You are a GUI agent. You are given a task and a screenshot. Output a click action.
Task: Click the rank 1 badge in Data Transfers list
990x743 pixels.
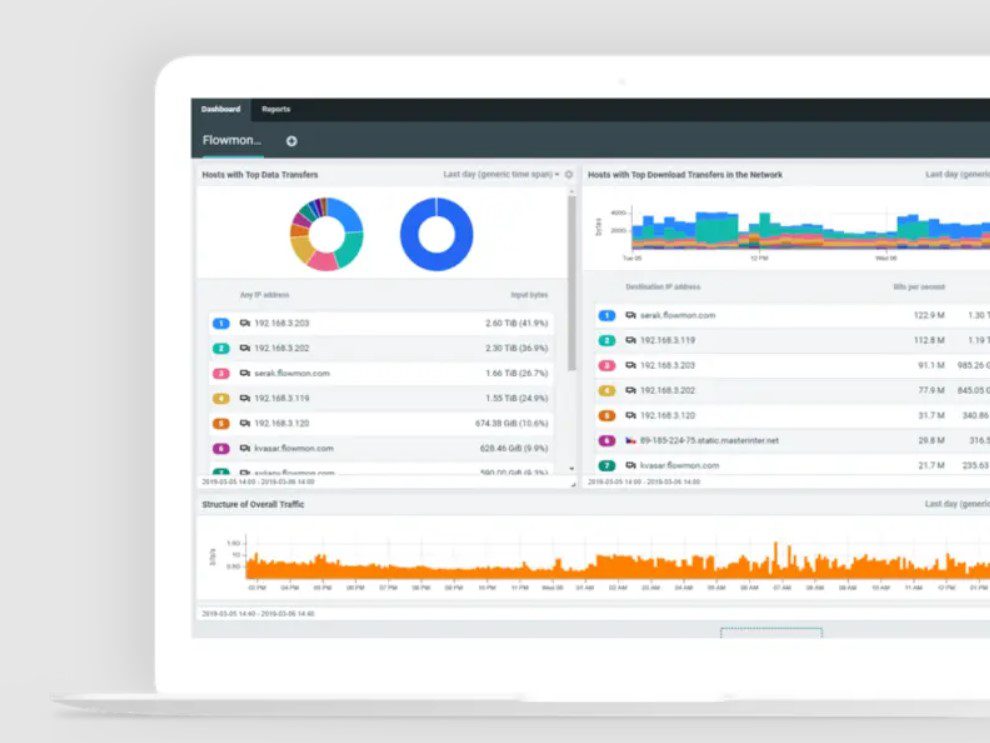222,323
